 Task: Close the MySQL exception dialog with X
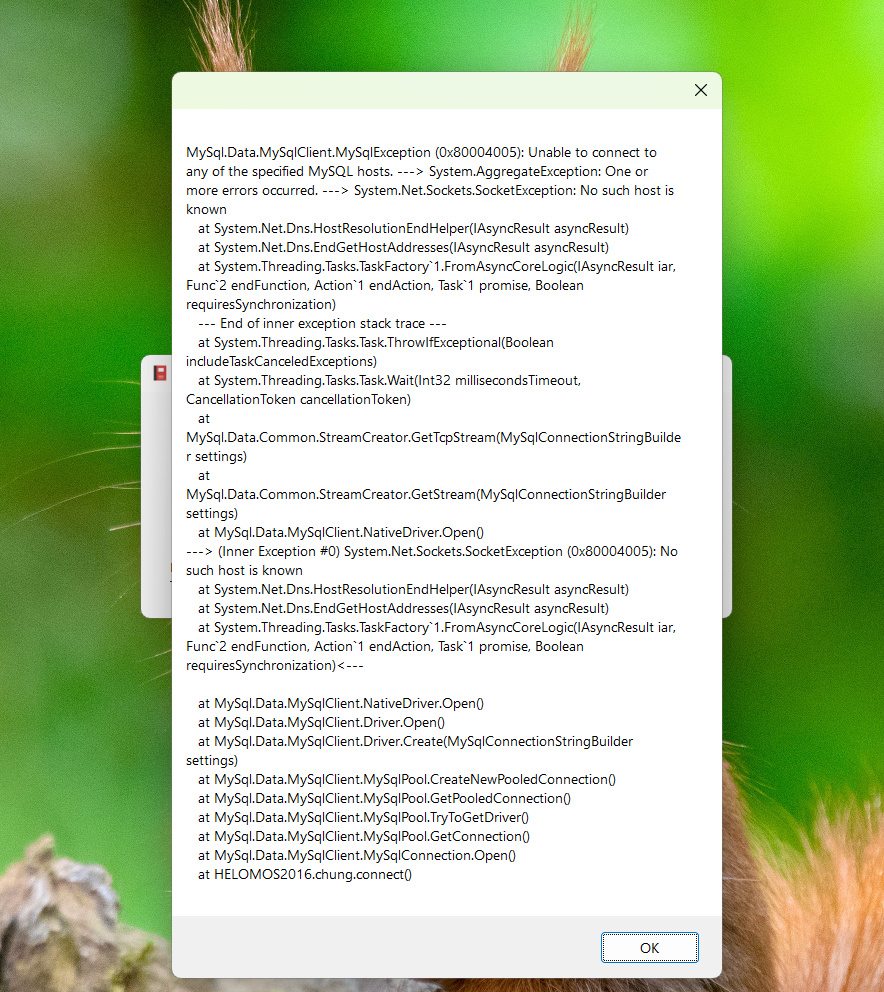700,90
